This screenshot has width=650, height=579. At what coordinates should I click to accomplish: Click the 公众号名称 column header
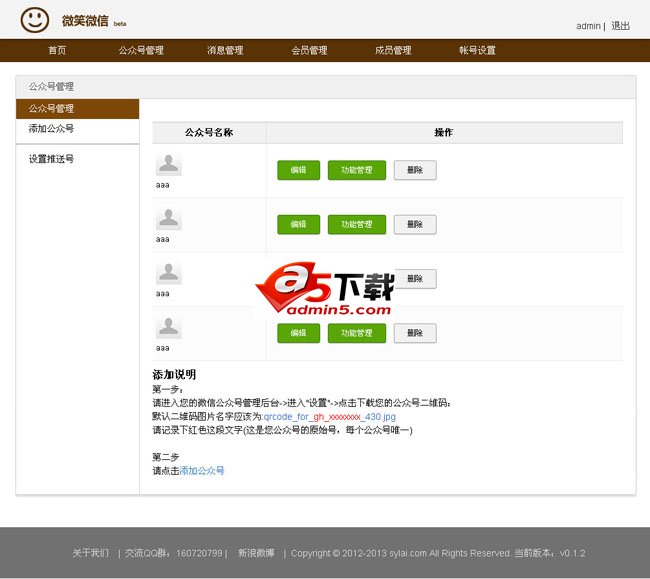click(209, 133)
